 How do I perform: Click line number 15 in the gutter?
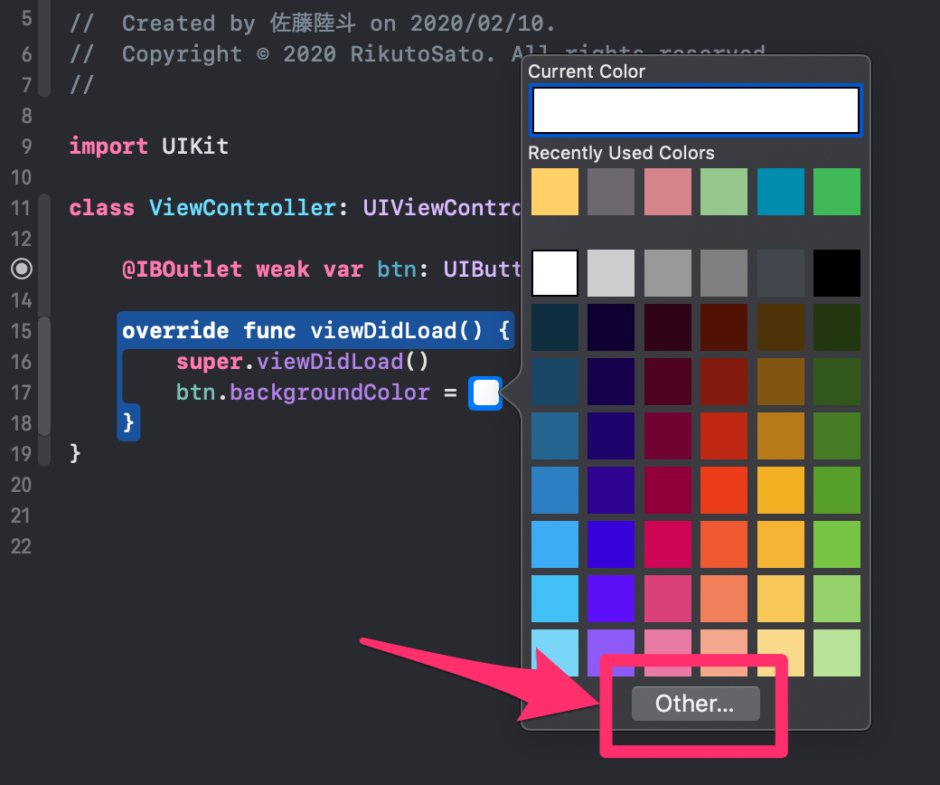(x=24, y=331)
